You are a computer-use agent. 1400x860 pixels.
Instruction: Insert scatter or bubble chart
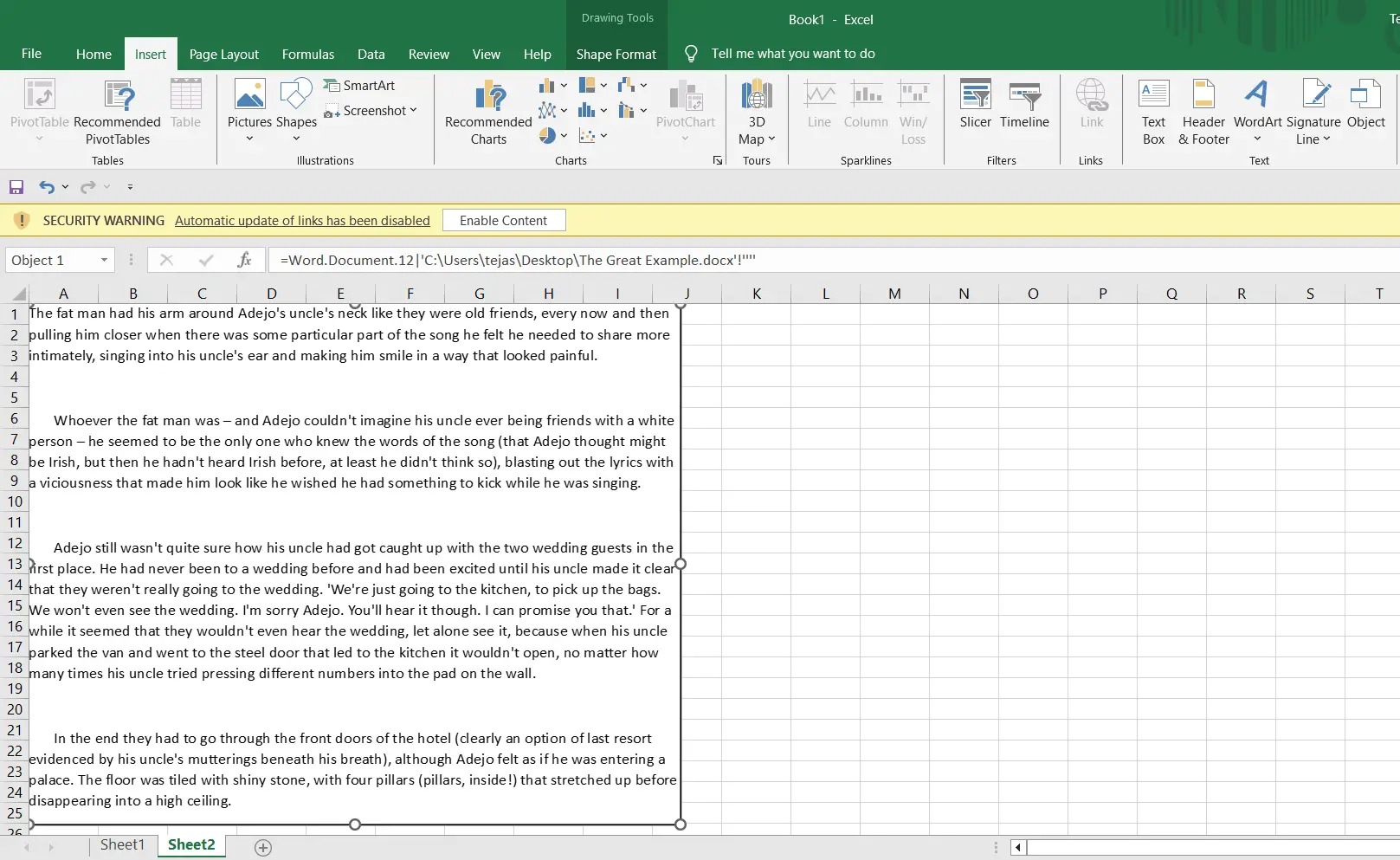click(587, 136)
